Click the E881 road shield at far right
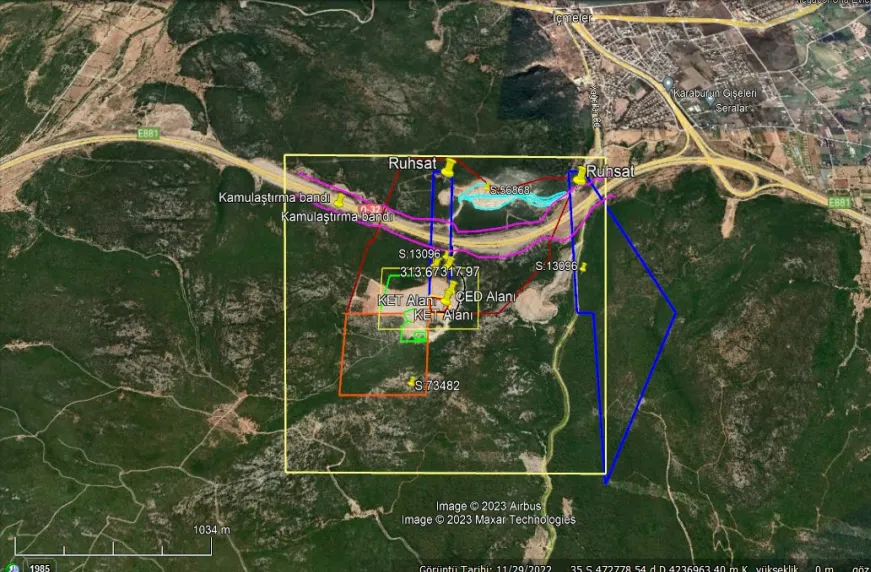 click(x=838, y=201)
